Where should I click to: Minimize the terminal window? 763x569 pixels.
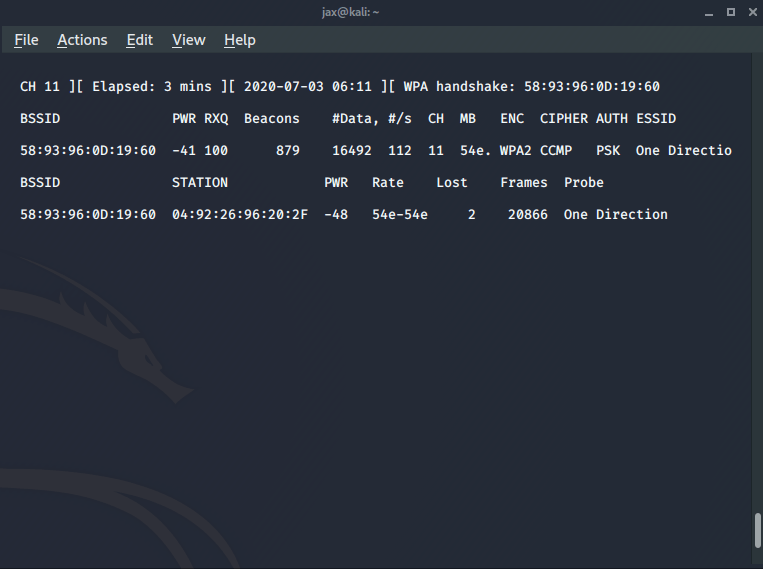[708, 12]
